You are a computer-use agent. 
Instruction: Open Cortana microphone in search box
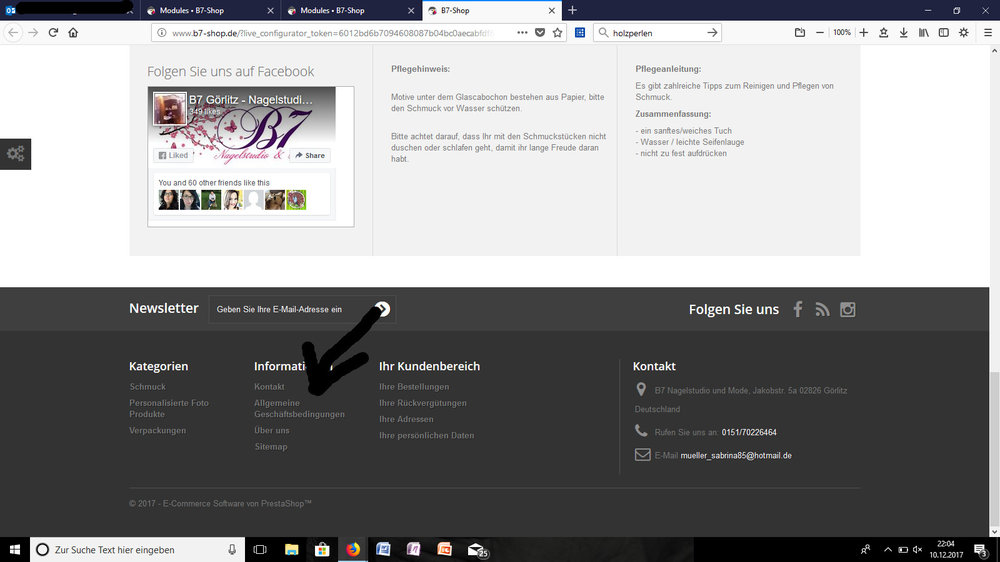click(x=232, y=549)
